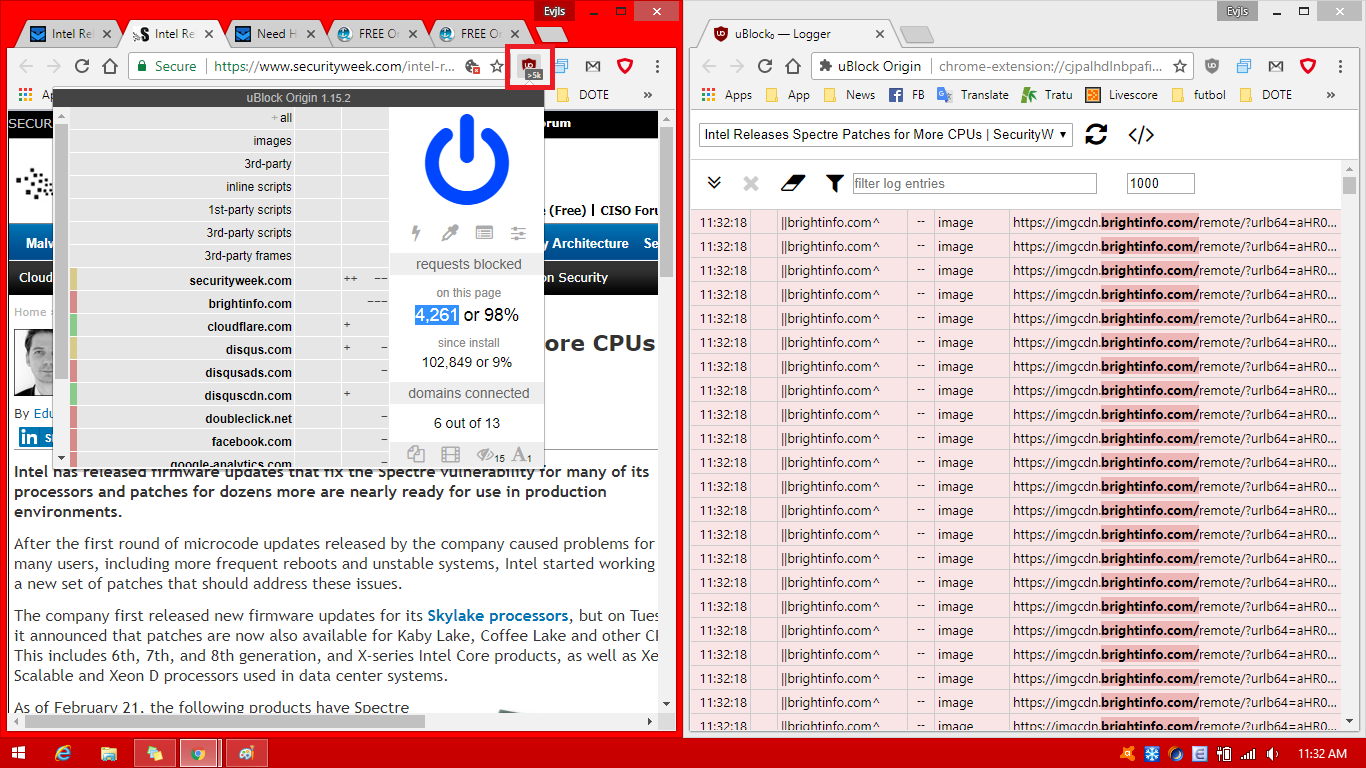This screenshot has width=1366, height=768.
Task: Open the News bookmark folder
Action: point(849,95)
